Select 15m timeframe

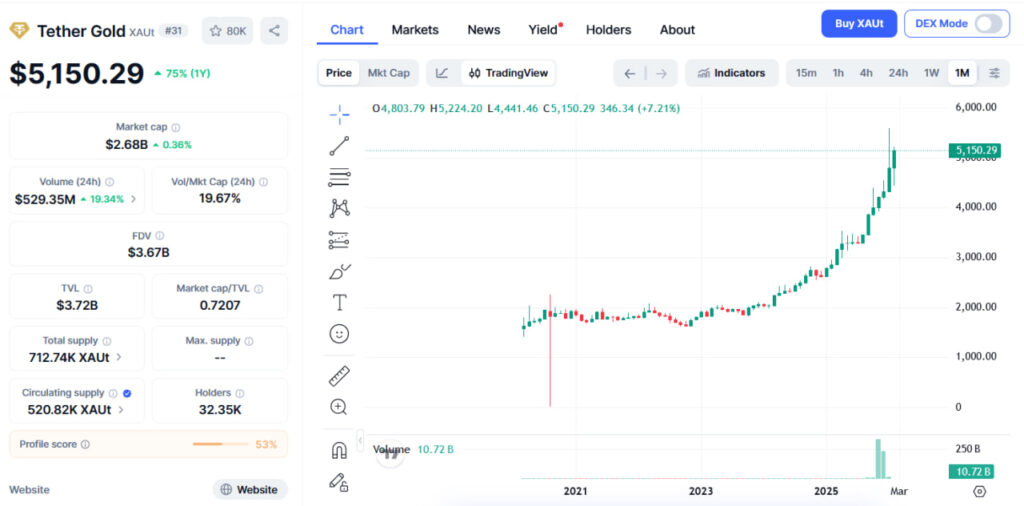pyautogui.click(x=806, y=73)
